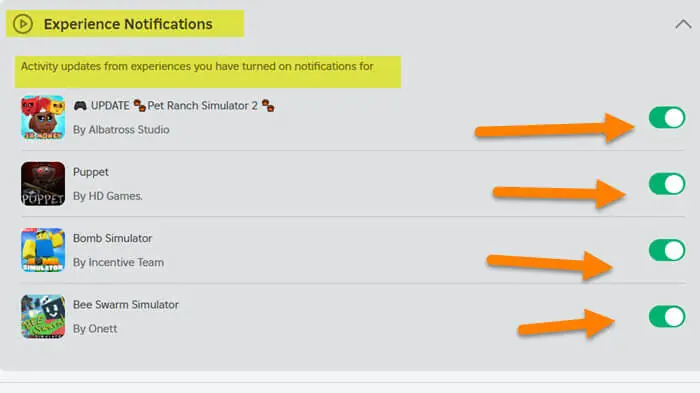This screenshot has width=700, height=393.
Task: Click the paw print emoji before Pet Ranch
Action: (140, 106)
